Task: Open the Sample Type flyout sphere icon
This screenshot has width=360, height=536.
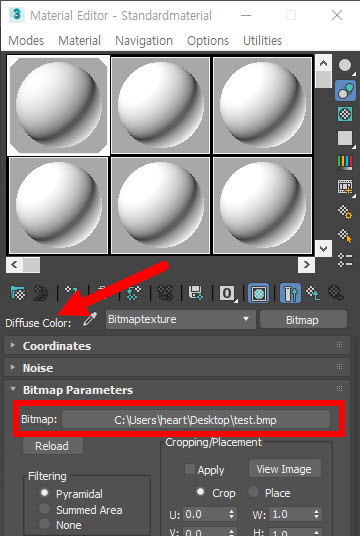Action: pyautogui.click(x=345, y=66)
